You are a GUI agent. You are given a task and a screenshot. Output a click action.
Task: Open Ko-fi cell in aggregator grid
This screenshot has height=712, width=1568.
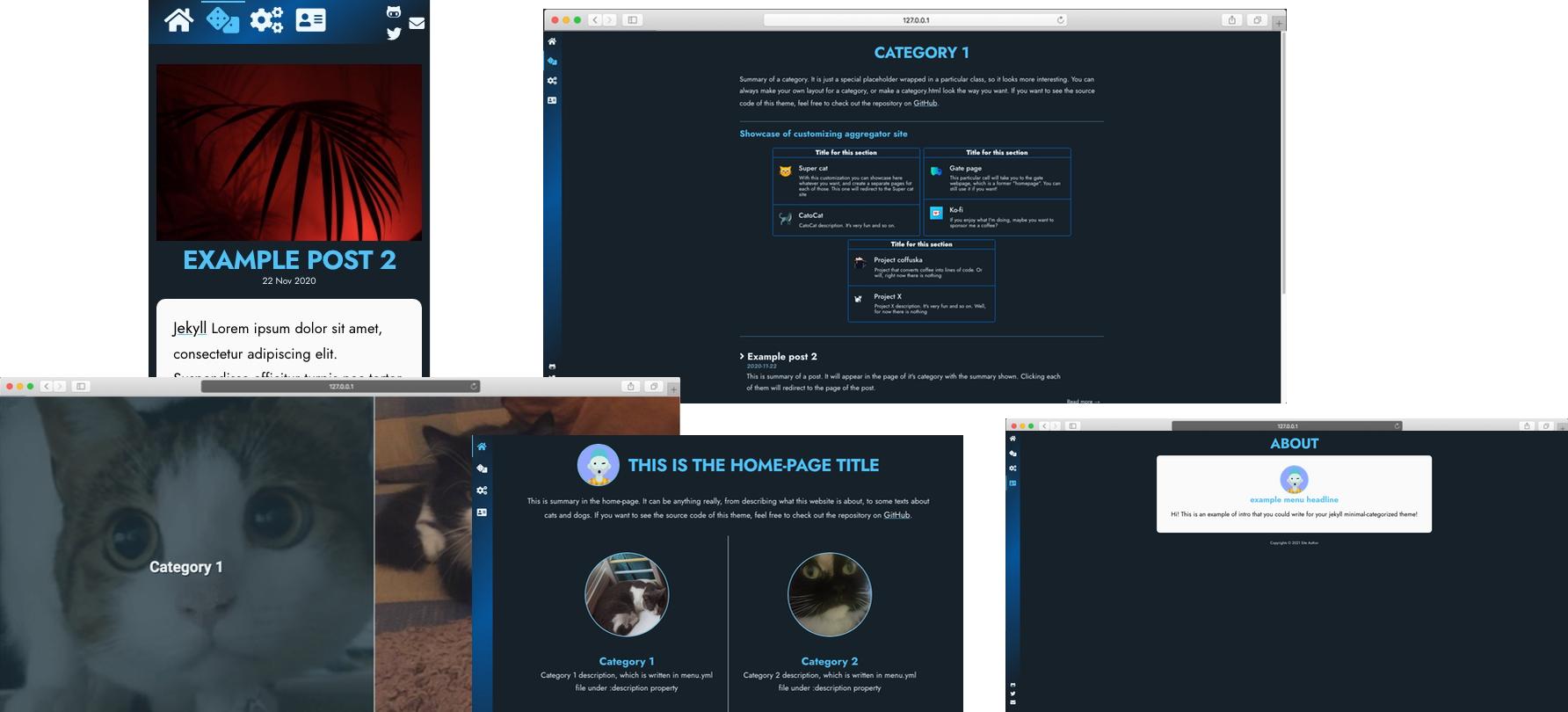pyautogui.click(x=997, y=217)
